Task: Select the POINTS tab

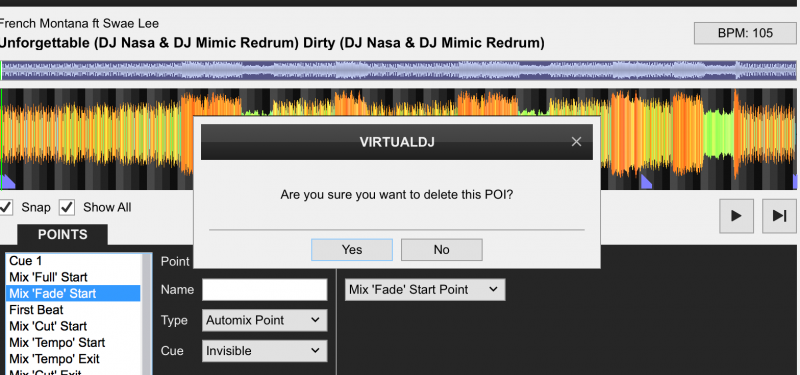Action: tap(62, 235)
